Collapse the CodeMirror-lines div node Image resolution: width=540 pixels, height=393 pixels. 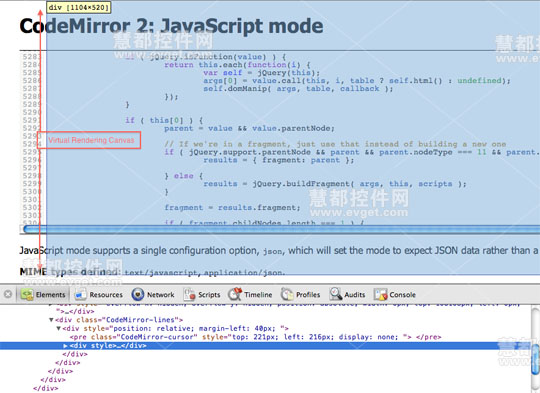point(51,320)
